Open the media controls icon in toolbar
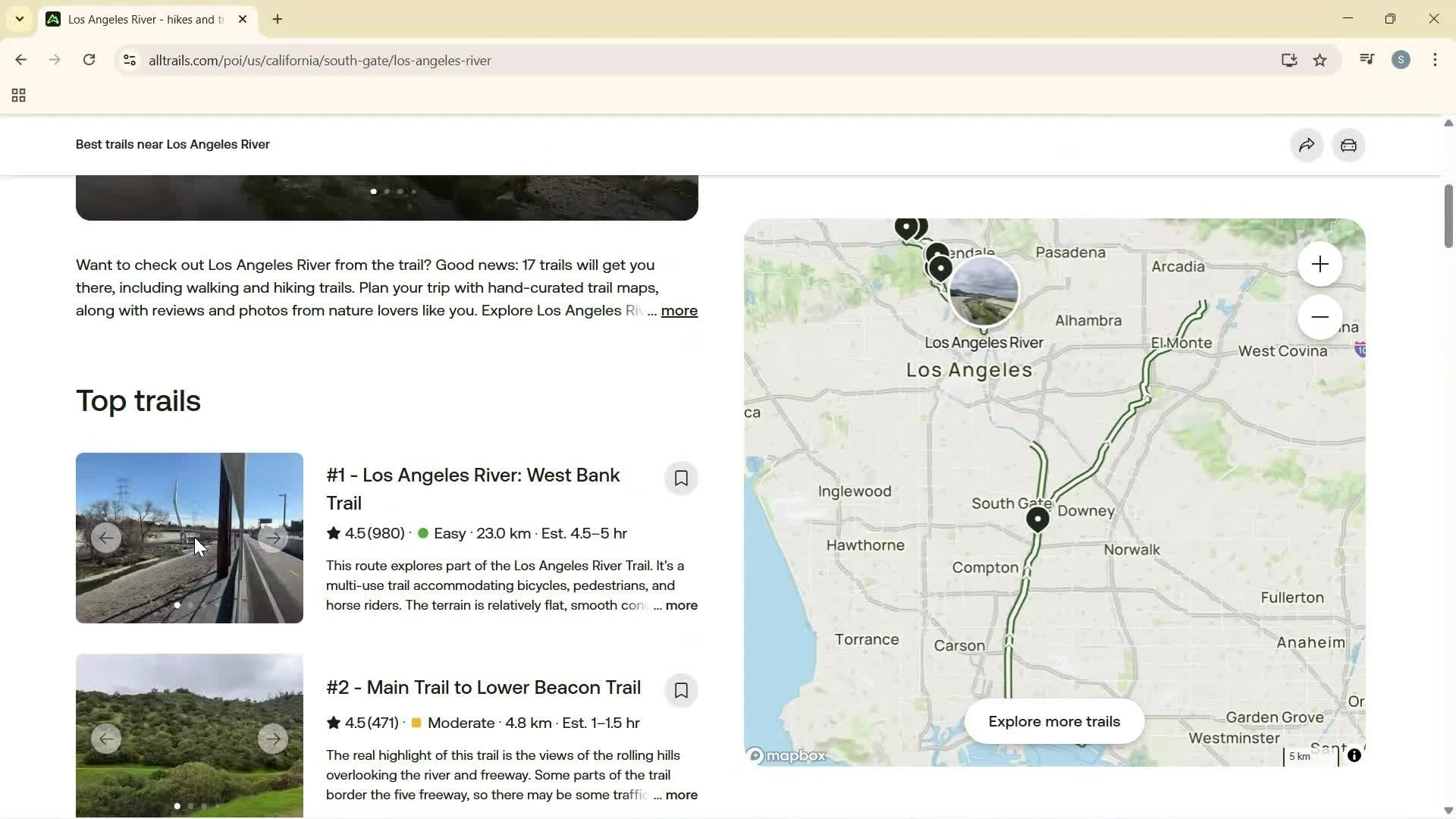This screenshot has width=1456, height=819. 1366,59
